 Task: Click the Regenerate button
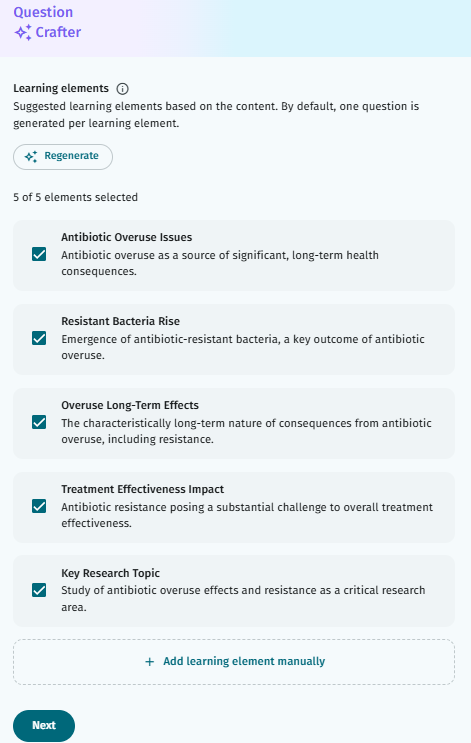click(63, 157)
